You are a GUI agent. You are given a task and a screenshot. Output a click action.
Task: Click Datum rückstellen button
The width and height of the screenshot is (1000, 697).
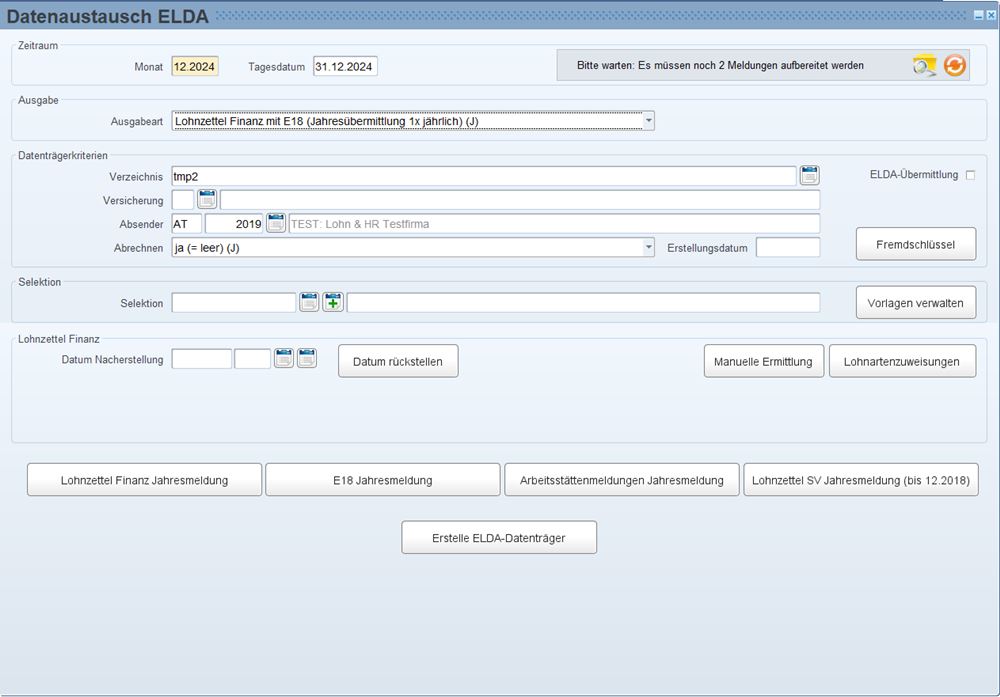[x=398, y=362]
